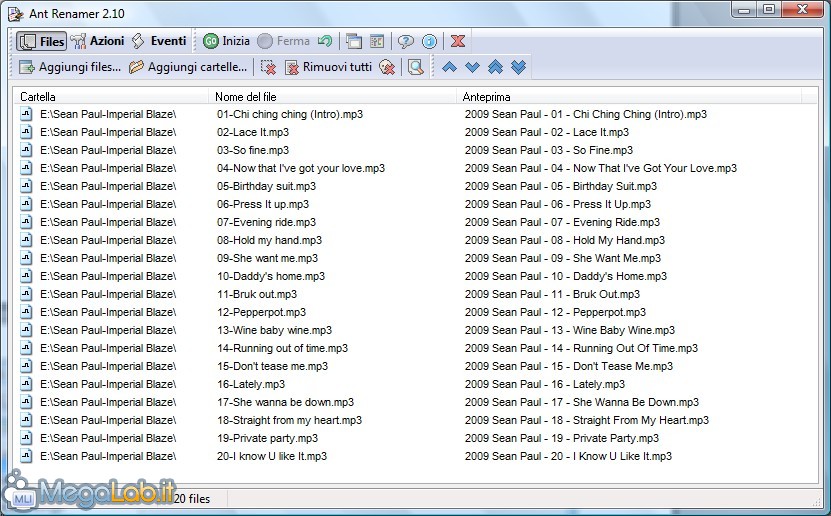
Task: Click preview '2009 Sean Paul - 20 - I Know U Like It.mp3'
Action: pyautogui.click(x=568, y=457)
